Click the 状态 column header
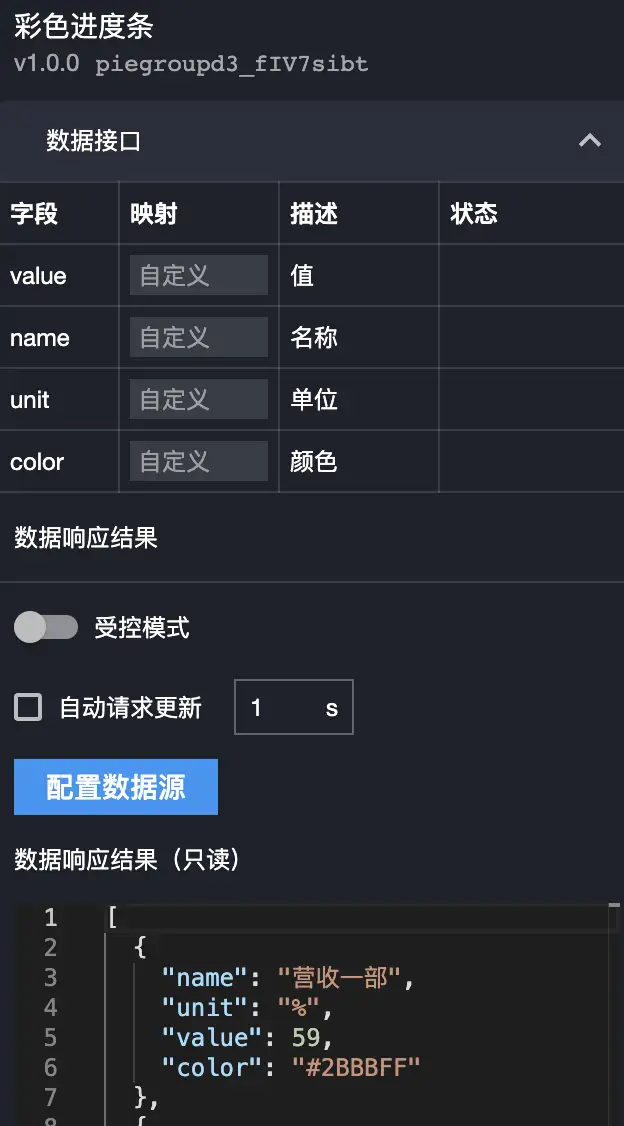The image size is (624, 1126). pos(474,213)
